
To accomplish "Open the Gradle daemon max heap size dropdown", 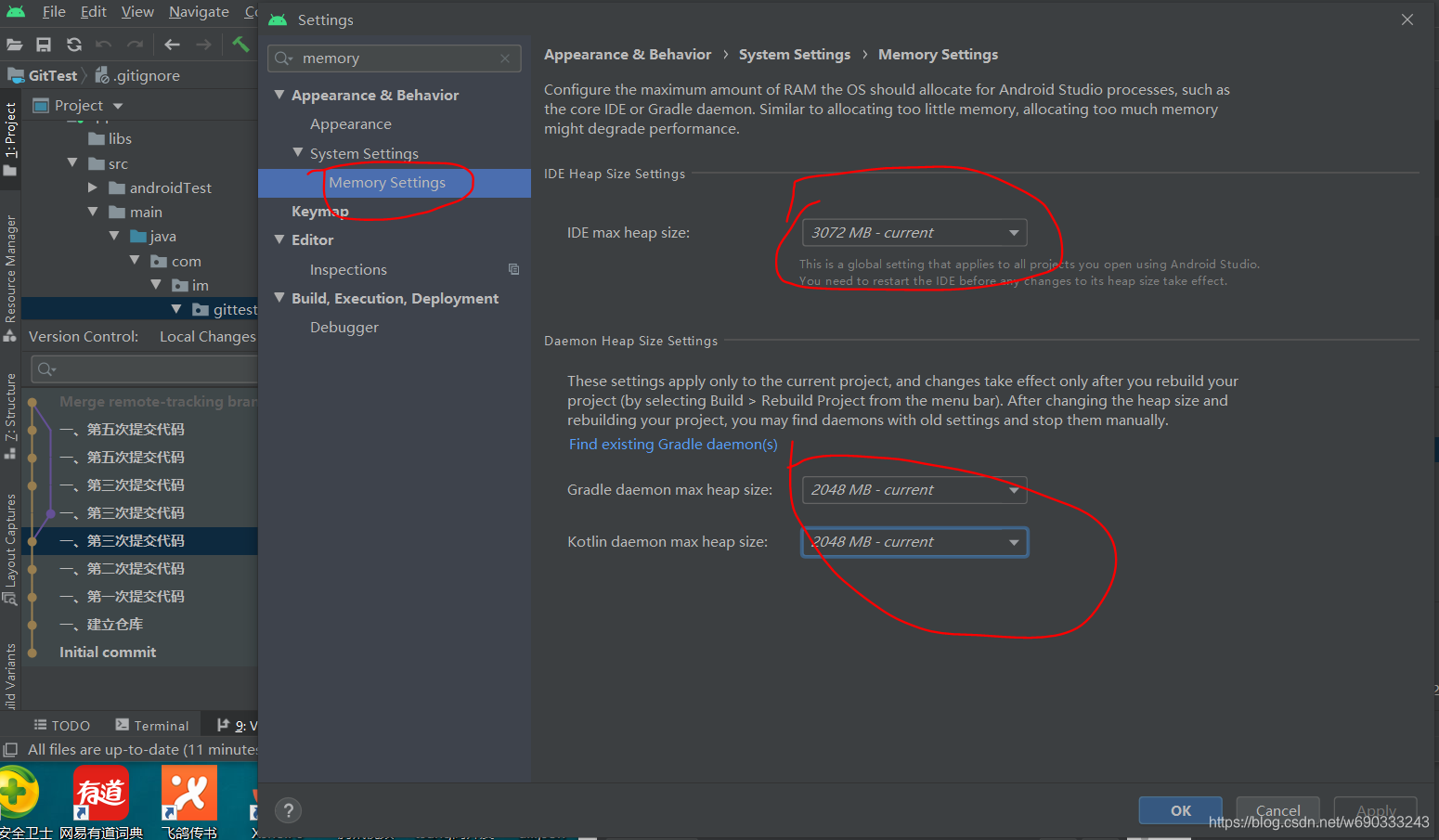I will (x=914, y=489).
